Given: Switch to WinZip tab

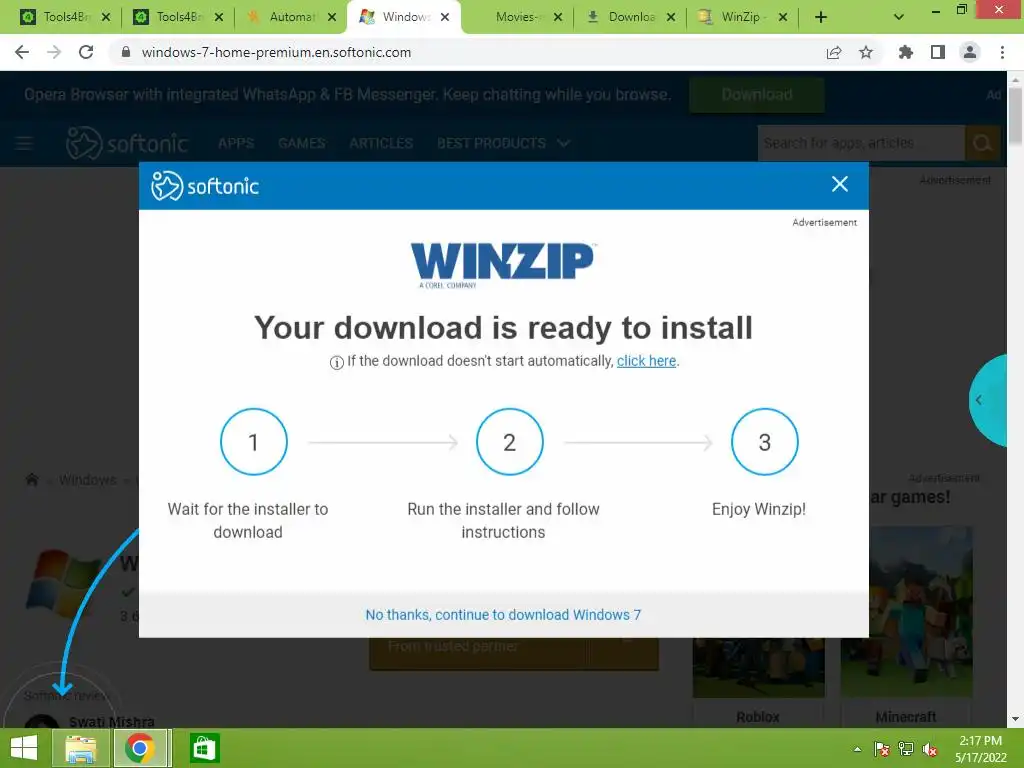Looking at the screenshot, I should pos(735,17).
